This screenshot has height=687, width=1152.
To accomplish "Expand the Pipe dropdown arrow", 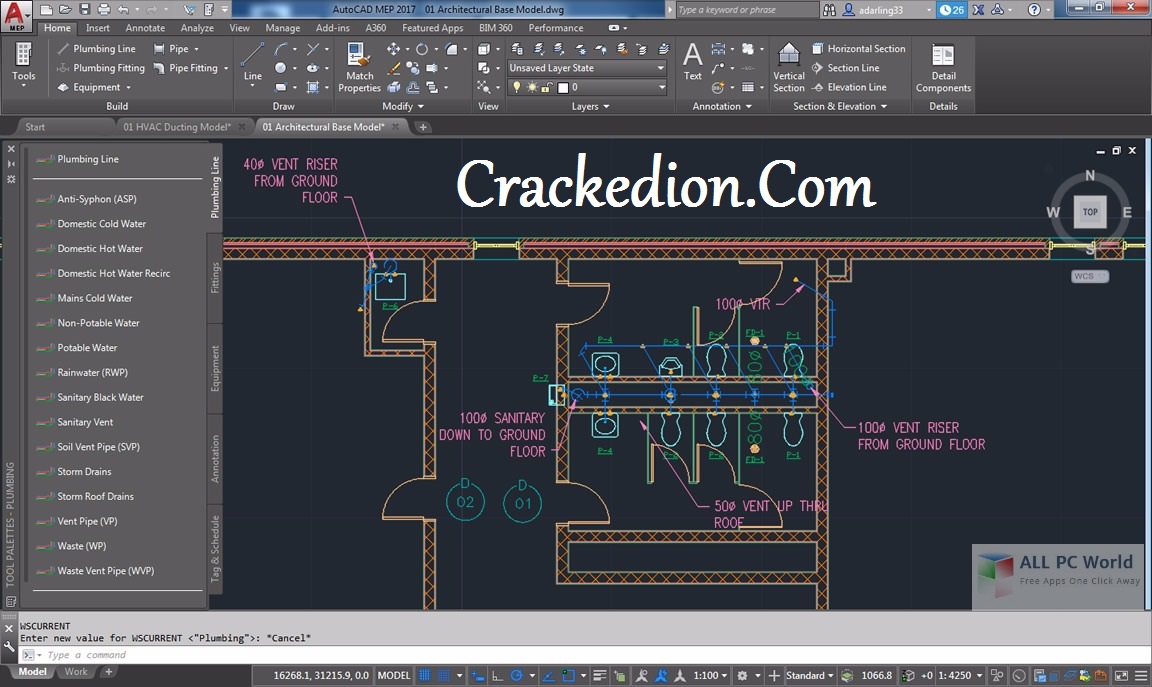I will coord(196,49).
